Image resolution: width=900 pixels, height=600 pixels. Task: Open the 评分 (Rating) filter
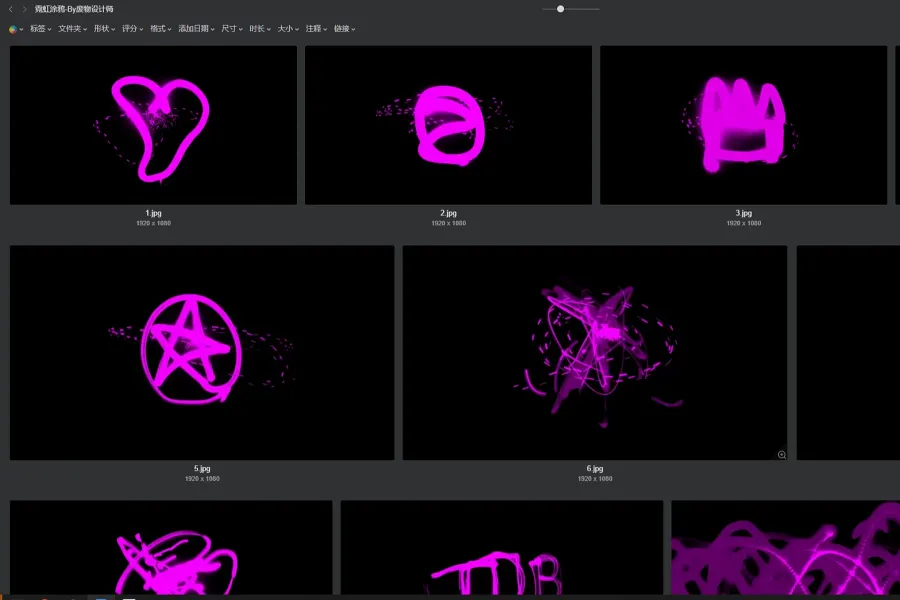click(132, 29)
